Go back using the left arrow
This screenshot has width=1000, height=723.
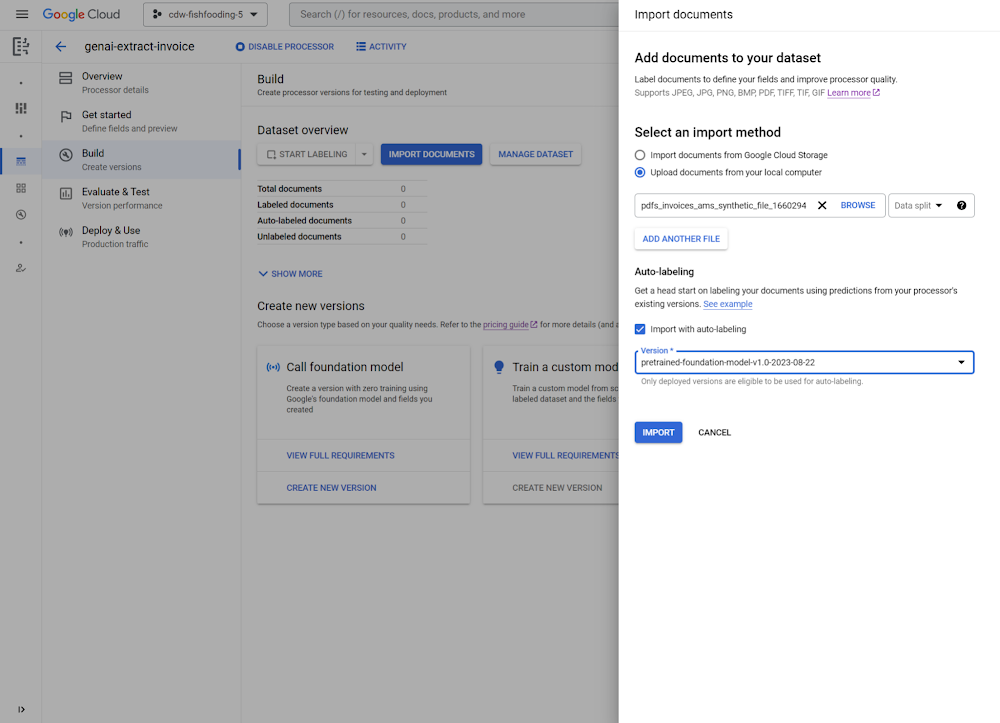click(61, 47)
